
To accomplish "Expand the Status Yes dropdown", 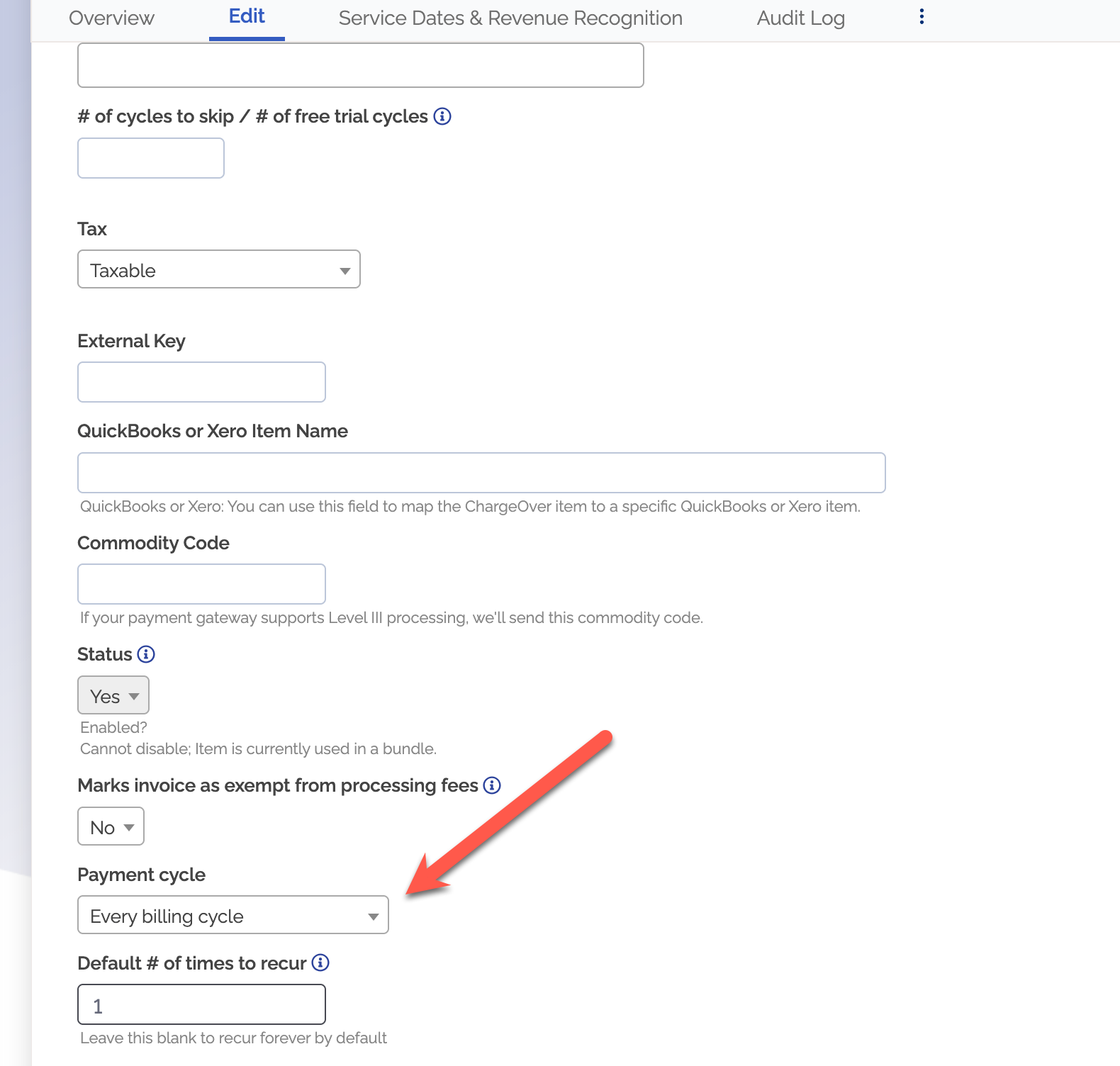I will (113, 696).
